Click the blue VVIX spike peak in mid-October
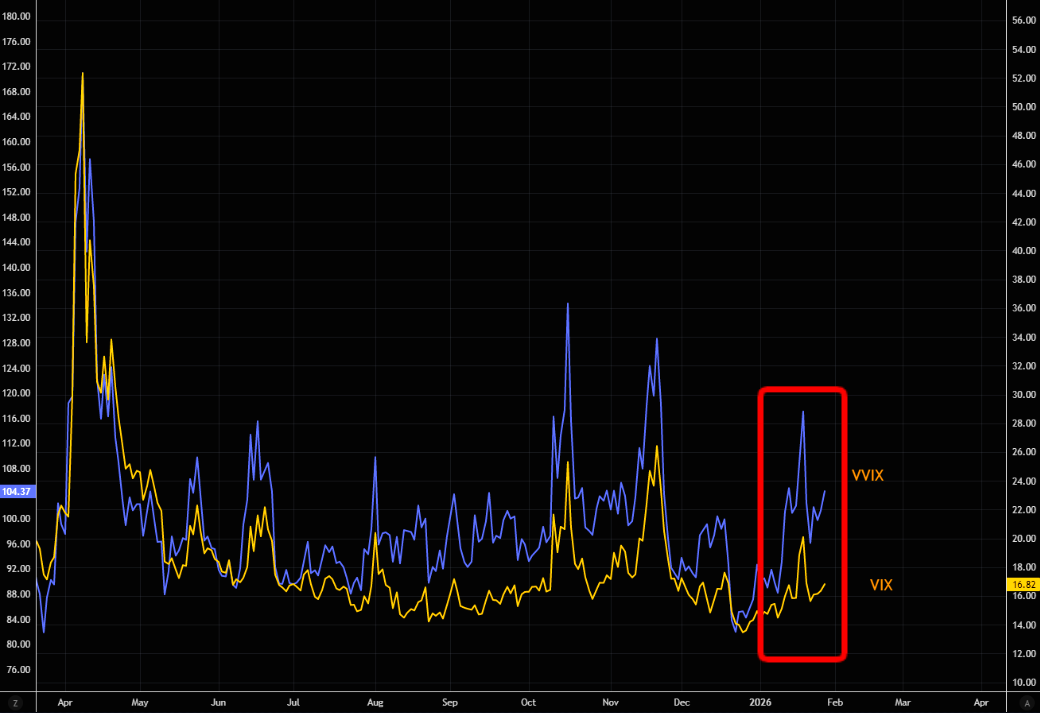The image size is (1040, 713). tap(567, 303)
